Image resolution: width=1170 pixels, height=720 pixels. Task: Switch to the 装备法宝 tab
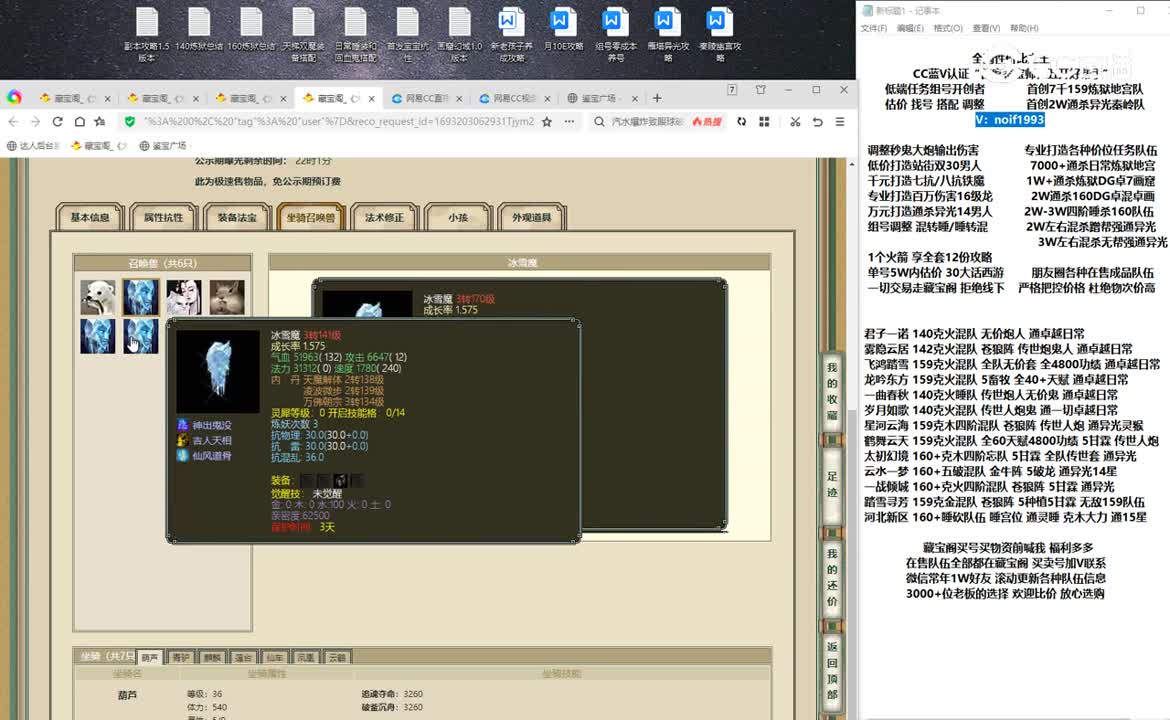(237, 217)
